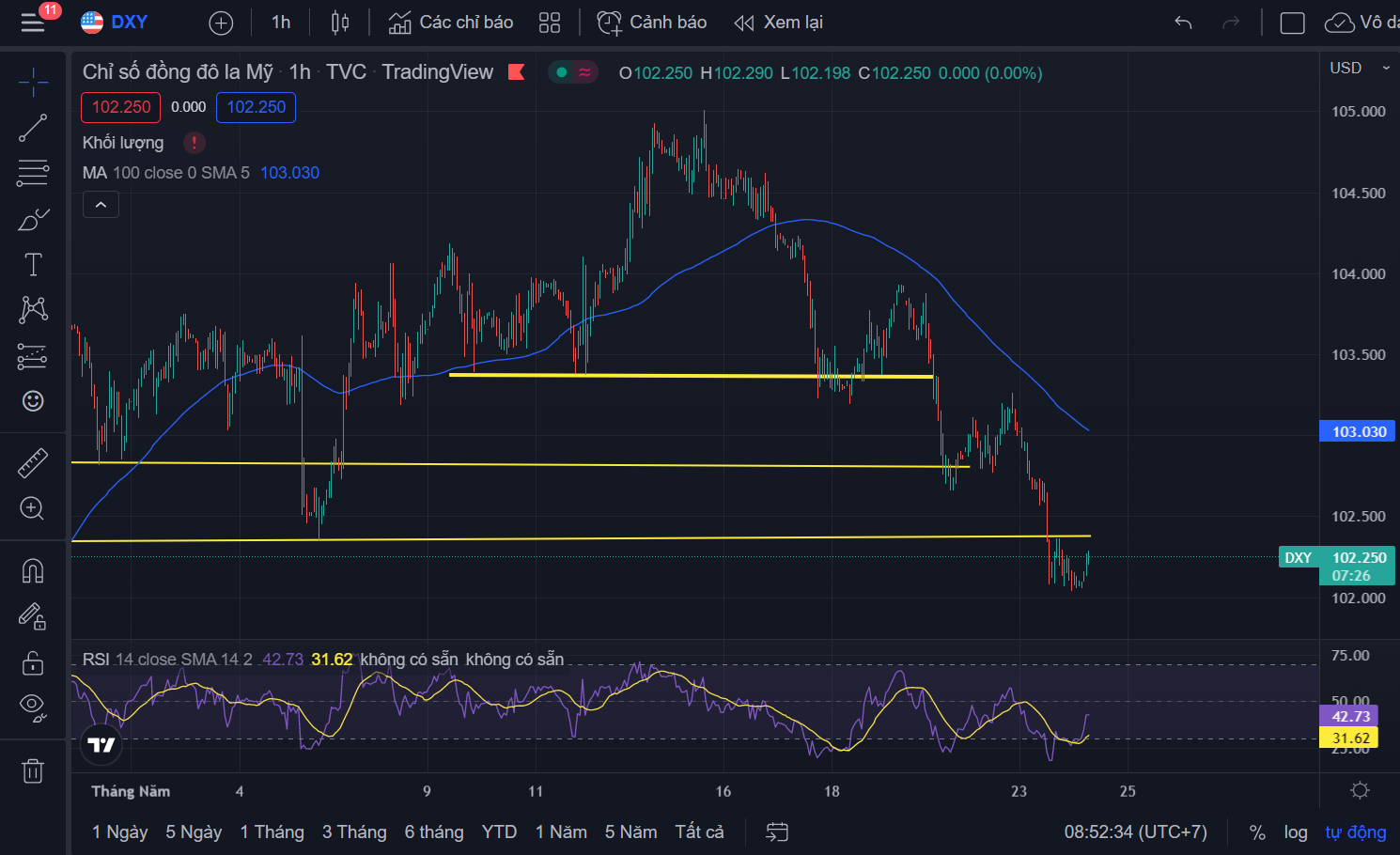Open cloud save layout menu

point(1361,23)
